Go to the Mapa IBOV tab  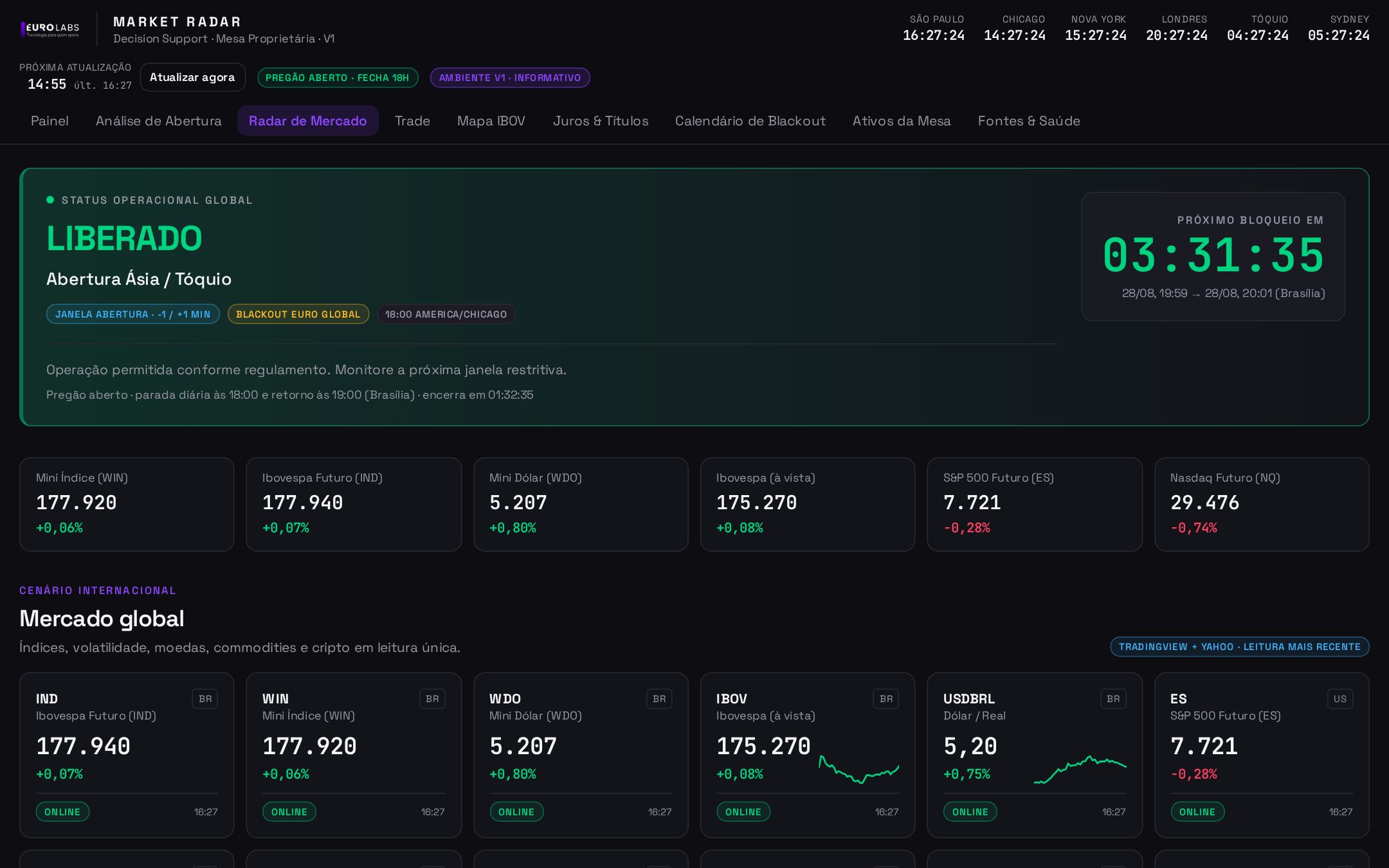491,121
